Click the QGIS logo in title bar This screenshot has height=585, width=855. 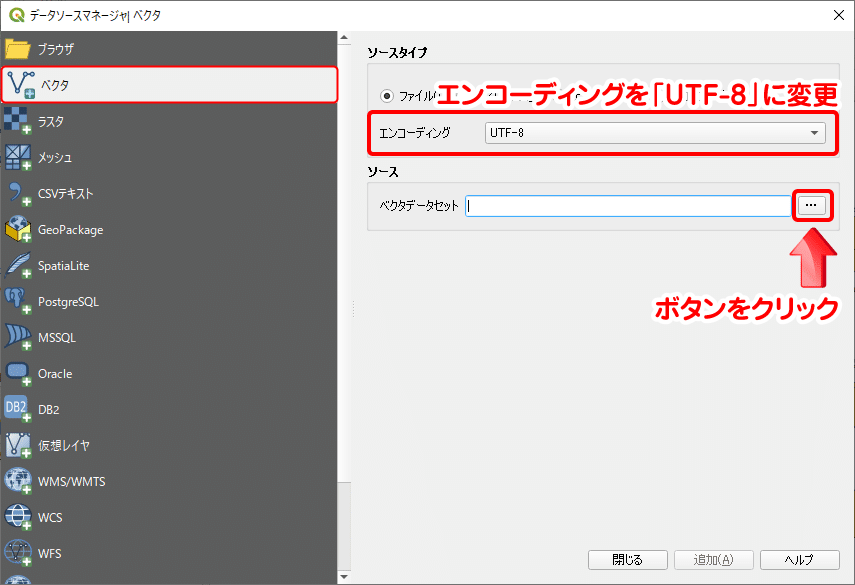point(16,15)
